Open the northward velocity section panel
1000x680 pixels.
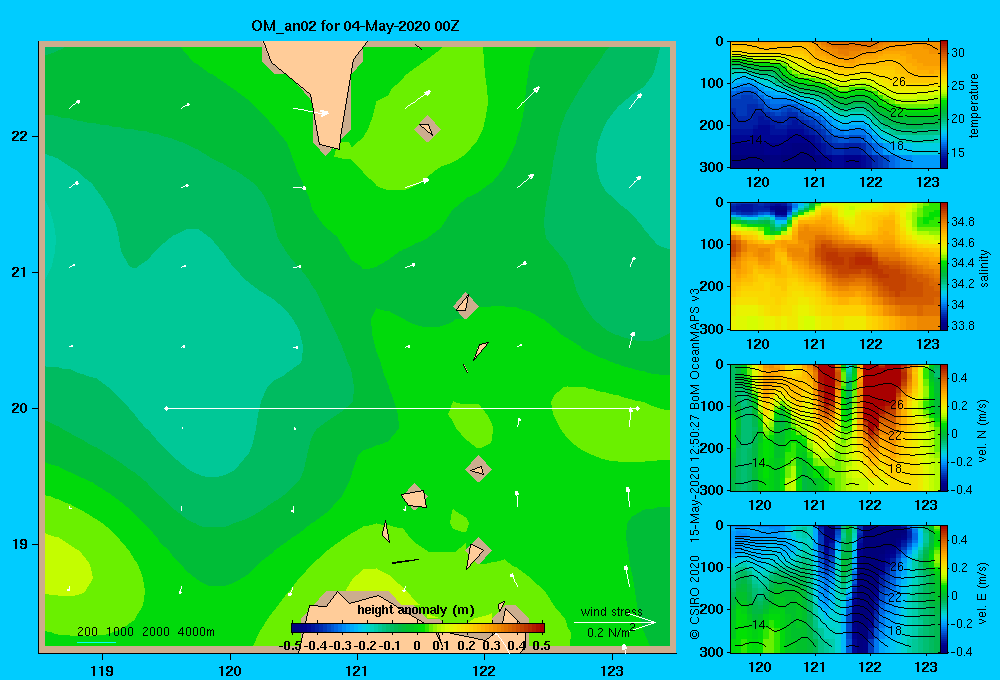pos(835,427)
